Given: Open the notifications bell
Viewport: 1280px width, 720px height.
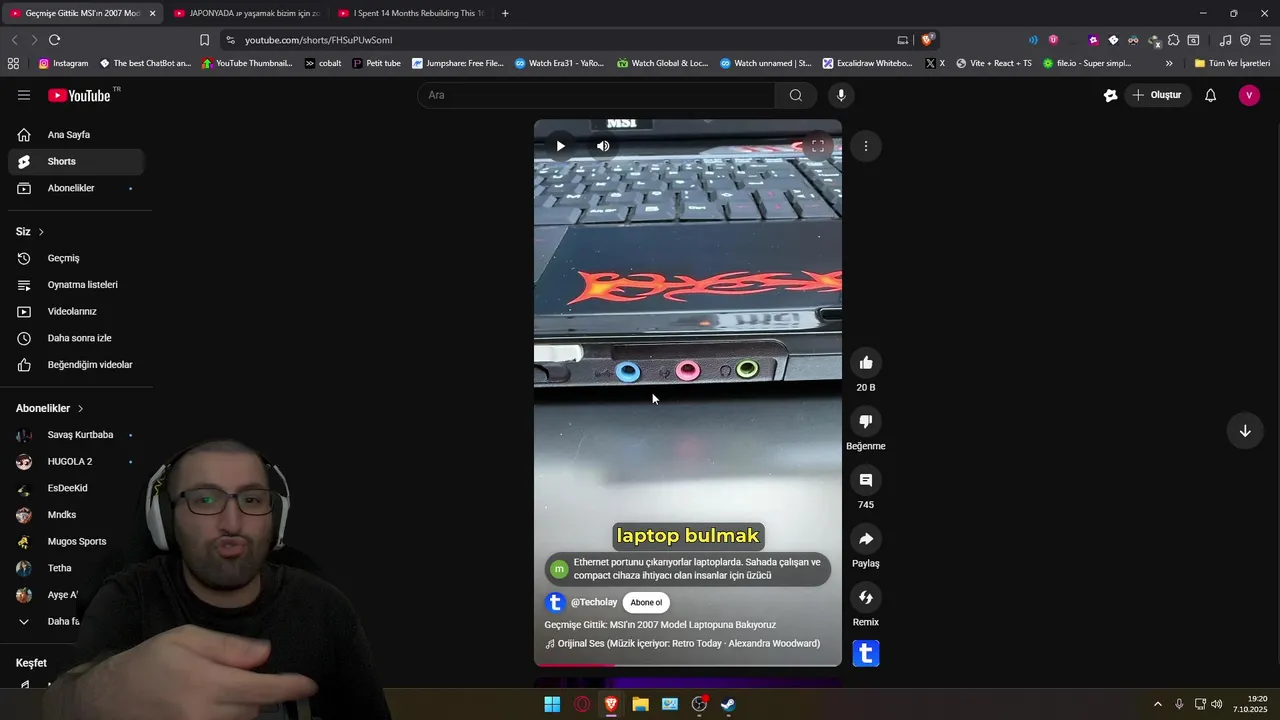Looking at the screenshot, I should click(1210, 95).
